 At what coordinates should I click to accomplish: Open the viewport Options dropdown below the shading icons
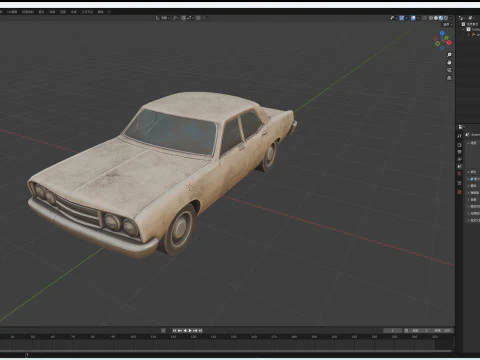(x=447, y=25)
